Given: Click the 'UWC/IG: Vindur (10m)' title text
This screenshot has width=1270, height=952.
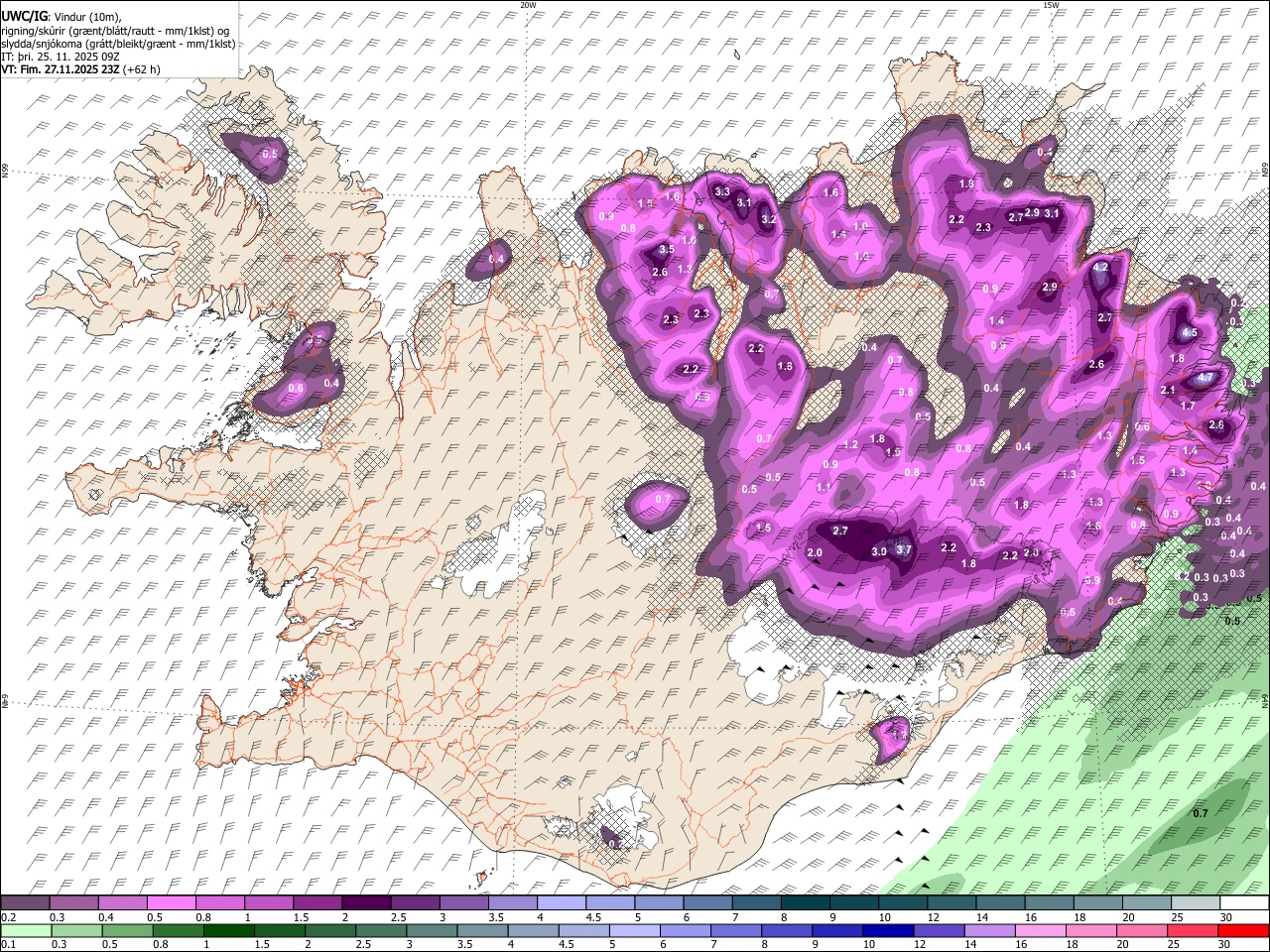Looking at the screenshot, I should 60,17.
